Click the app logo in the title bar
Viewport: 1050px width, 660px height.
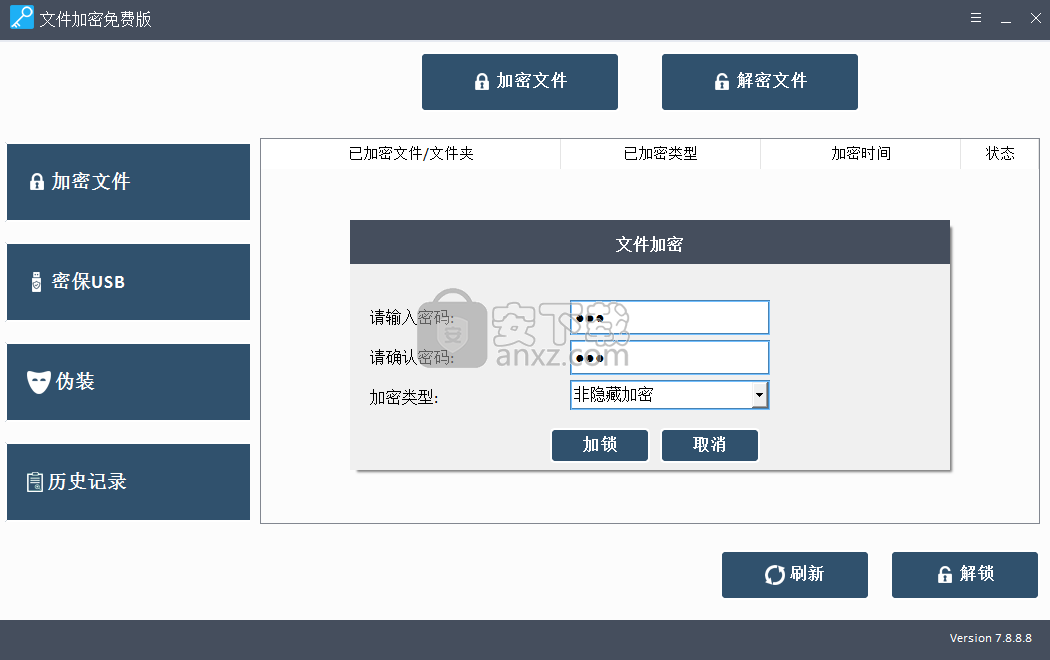coord(21,18)
